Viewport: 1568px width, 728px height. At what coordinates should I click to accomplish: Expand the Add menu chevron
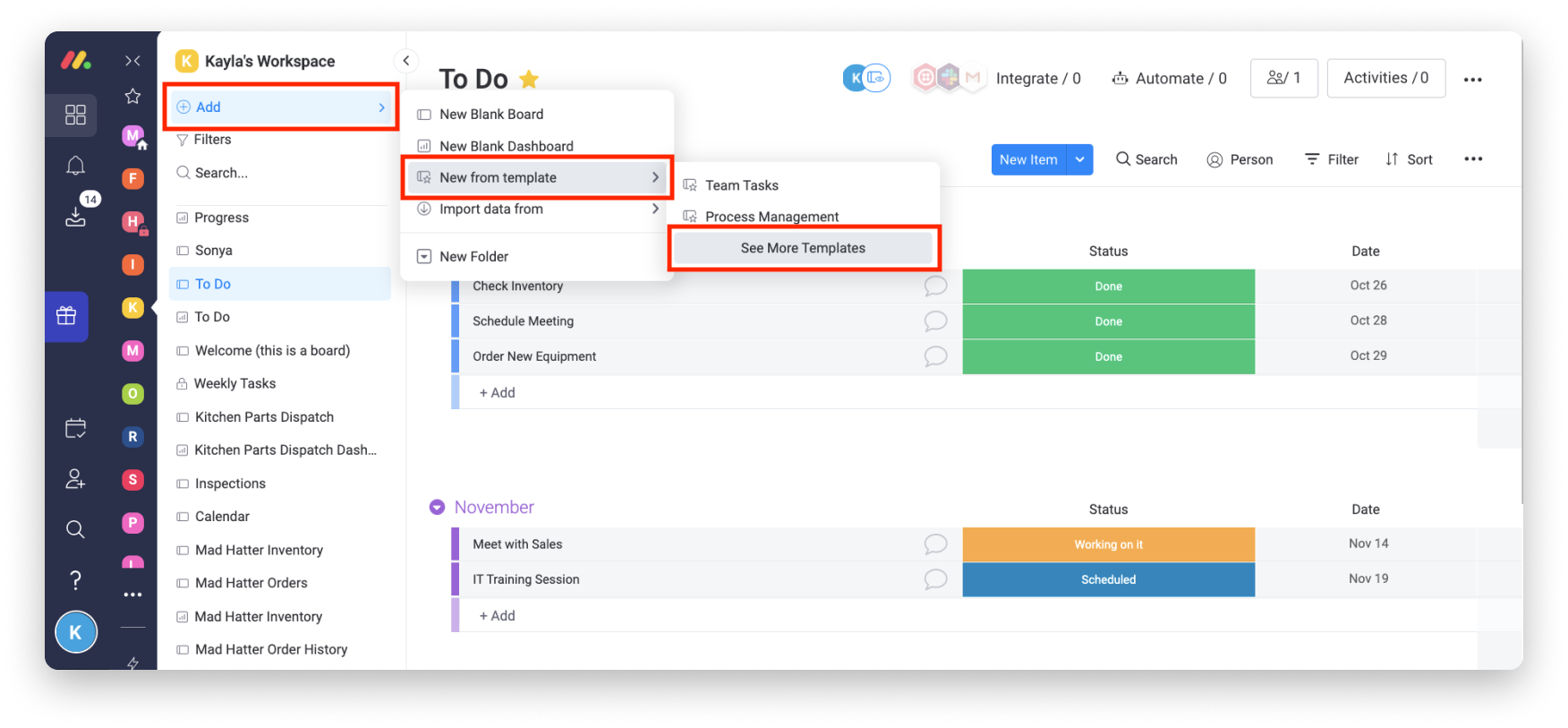click(382, 107)
